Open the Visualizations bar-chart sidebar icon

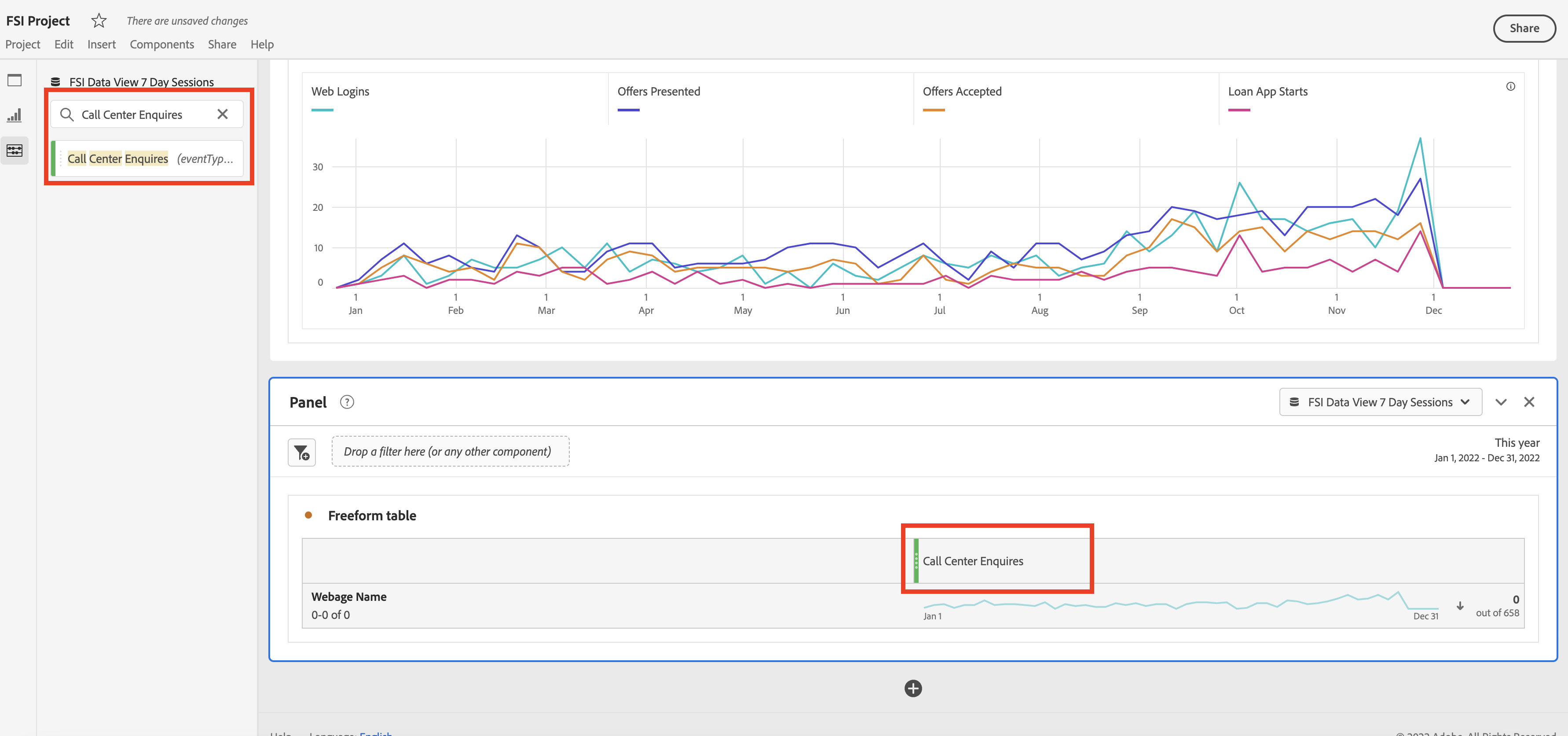click(15, 115)
